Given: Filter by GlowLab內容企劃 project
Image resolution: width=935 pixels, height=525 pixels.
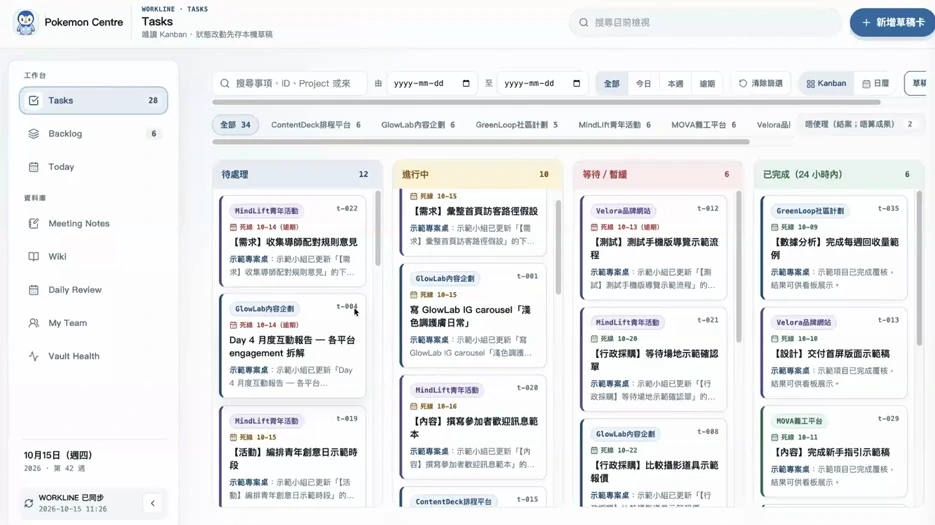Looking at the screenshot, I should pos(418,125).
